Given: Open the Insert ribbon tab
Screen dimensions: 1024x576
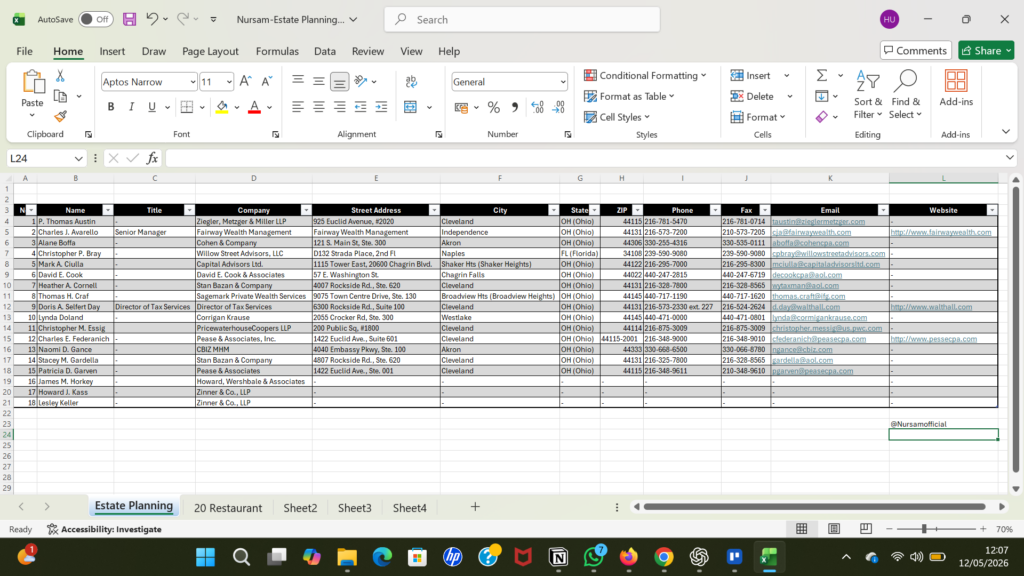Looking at the screenshot, I should (112, 51).
